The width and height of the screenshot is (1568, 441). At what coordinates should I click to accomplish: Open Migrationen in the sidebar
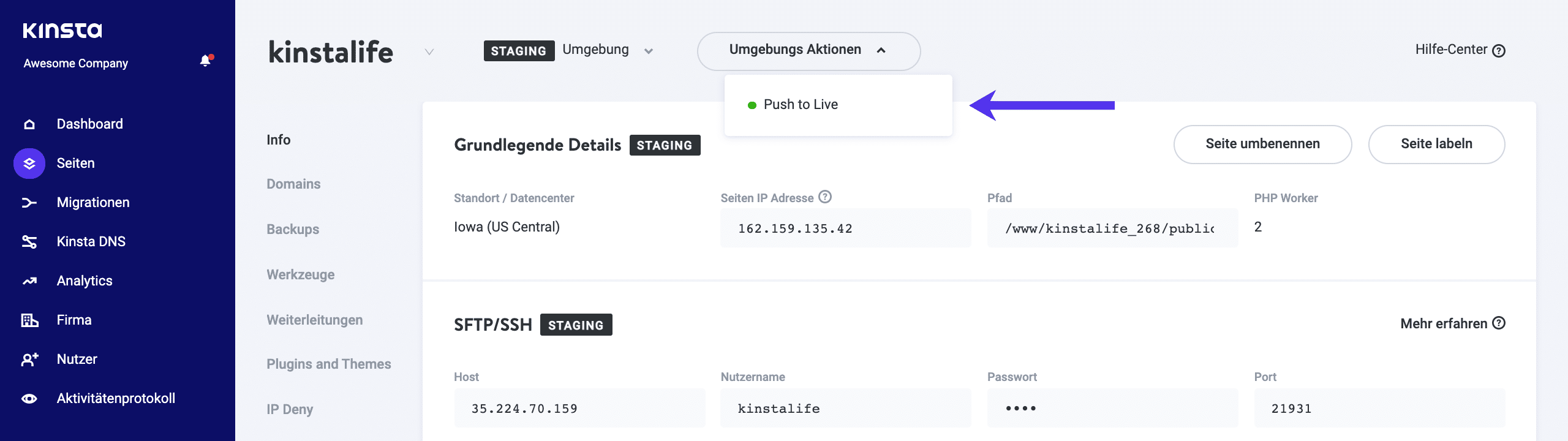tap(93, 202)
